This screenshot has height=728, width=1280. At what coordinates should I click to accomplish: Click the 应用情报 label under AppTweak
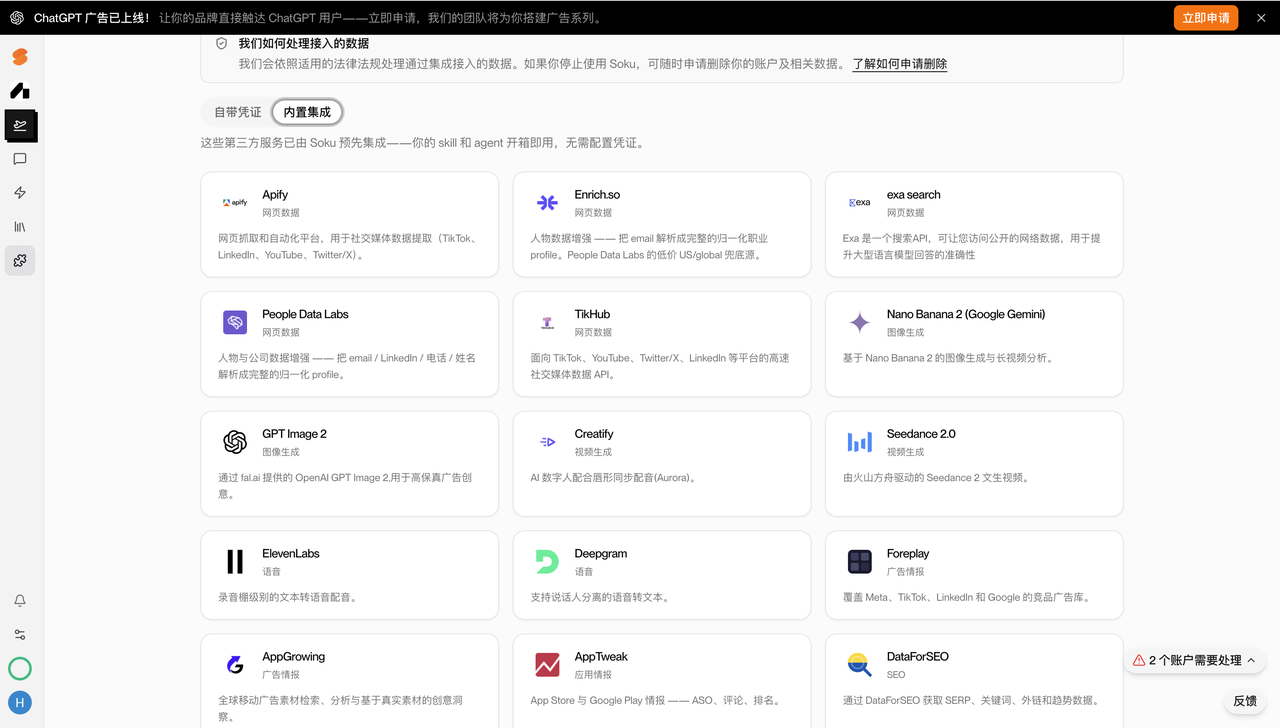(593, 675)
